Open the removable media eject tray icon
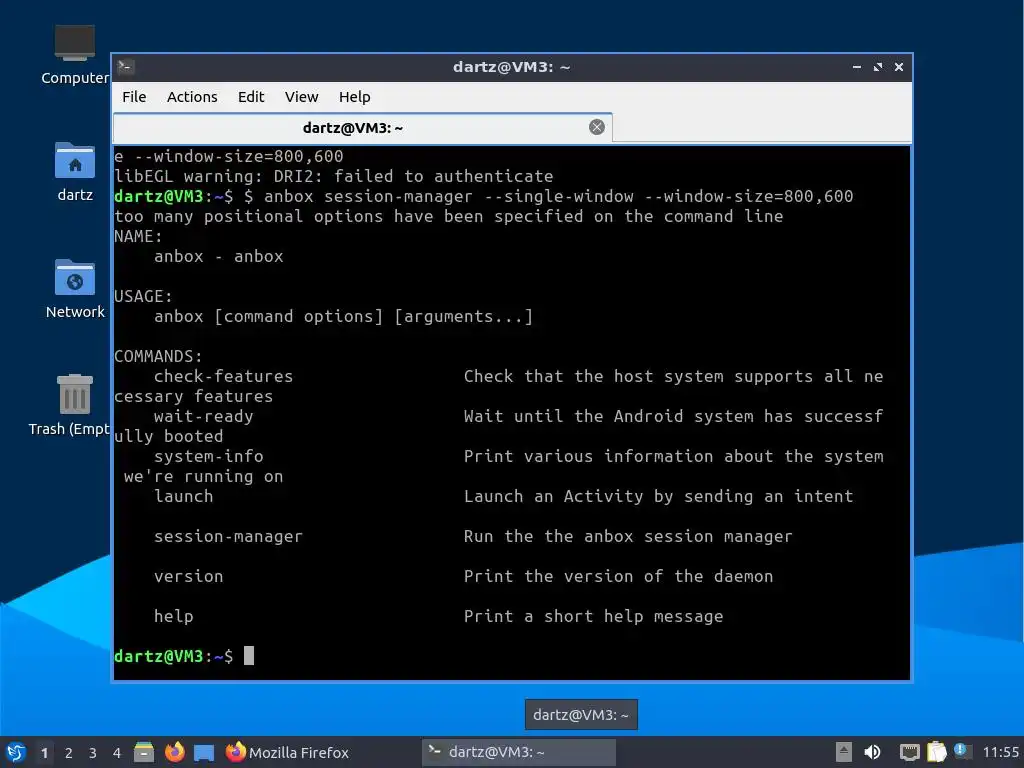The height and width of the screenshot is (768, 1024). pyautogui.click(x=844, y=752)
